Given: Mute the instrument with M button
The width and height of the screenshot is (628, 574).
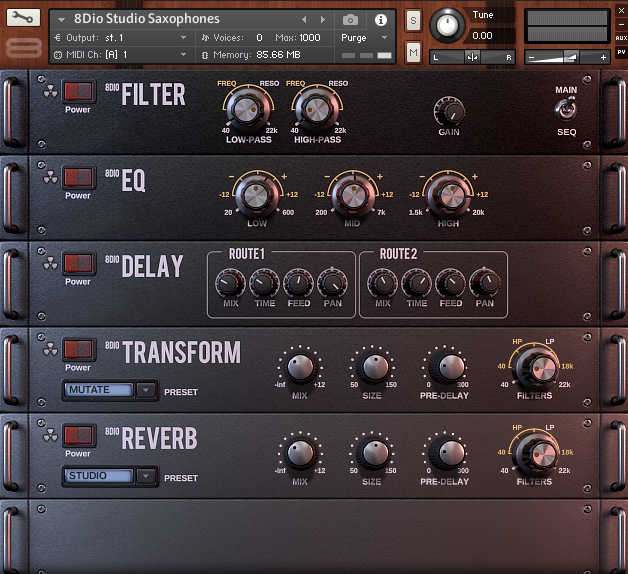Looking at the screenshot, I should (x=414, y=52).
